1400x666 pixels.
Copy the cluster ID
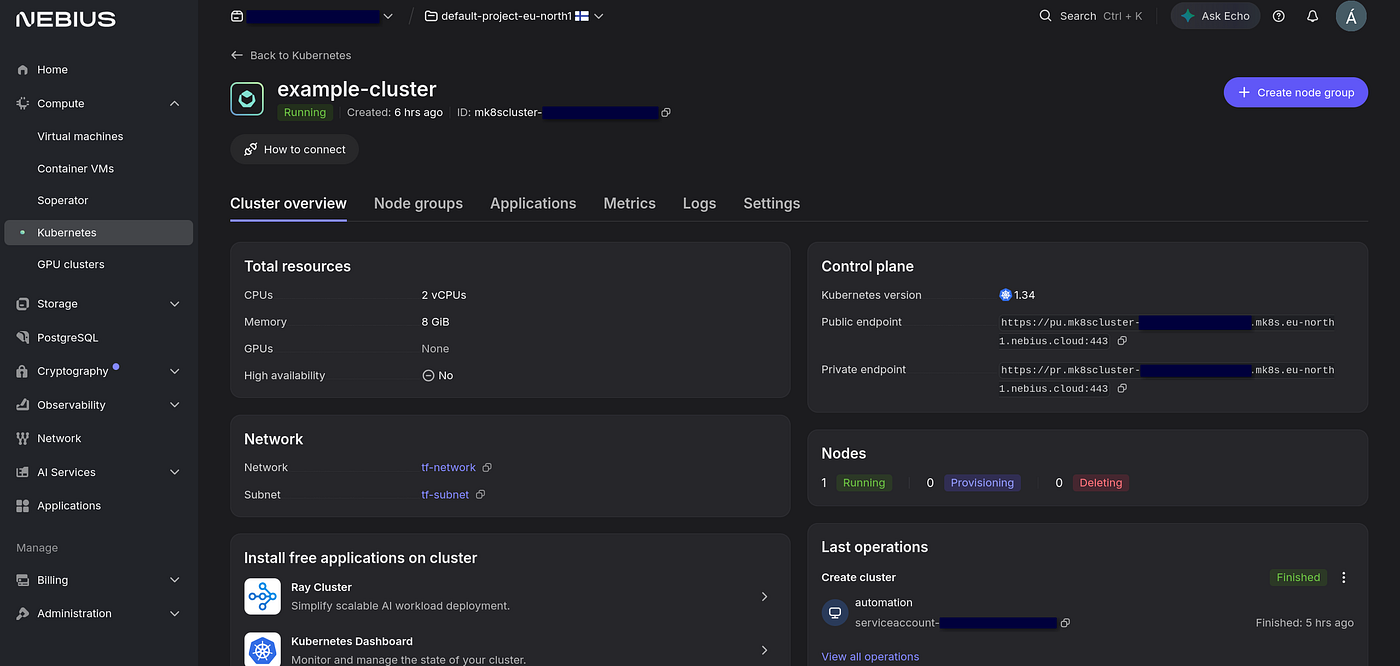click(666, 113)
